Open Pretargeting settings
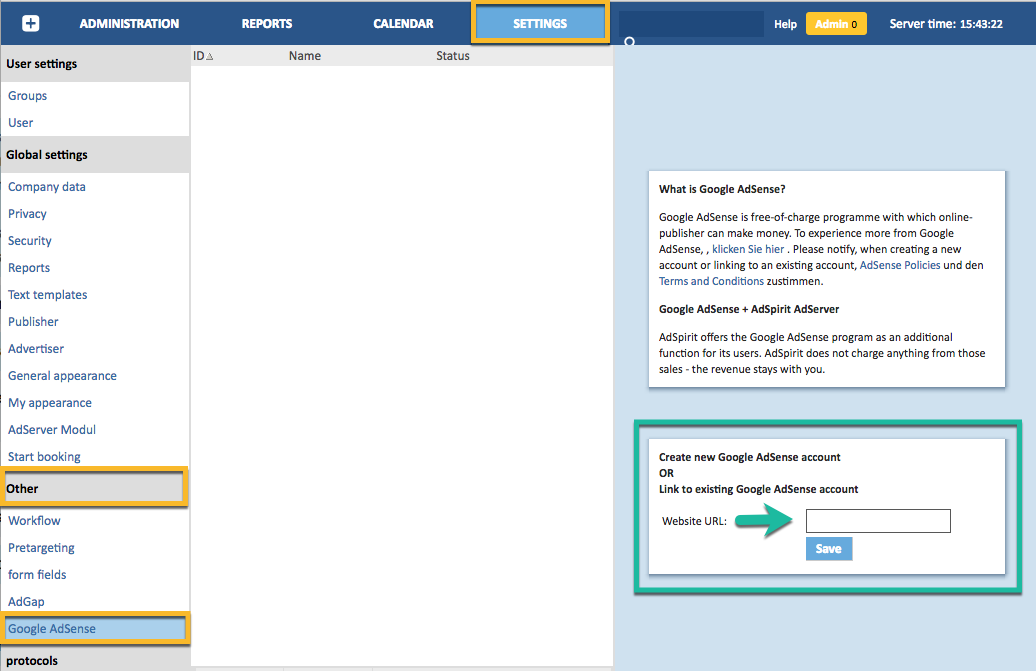Viewport: 1036px width, 671px height. (x=41, y=548)
